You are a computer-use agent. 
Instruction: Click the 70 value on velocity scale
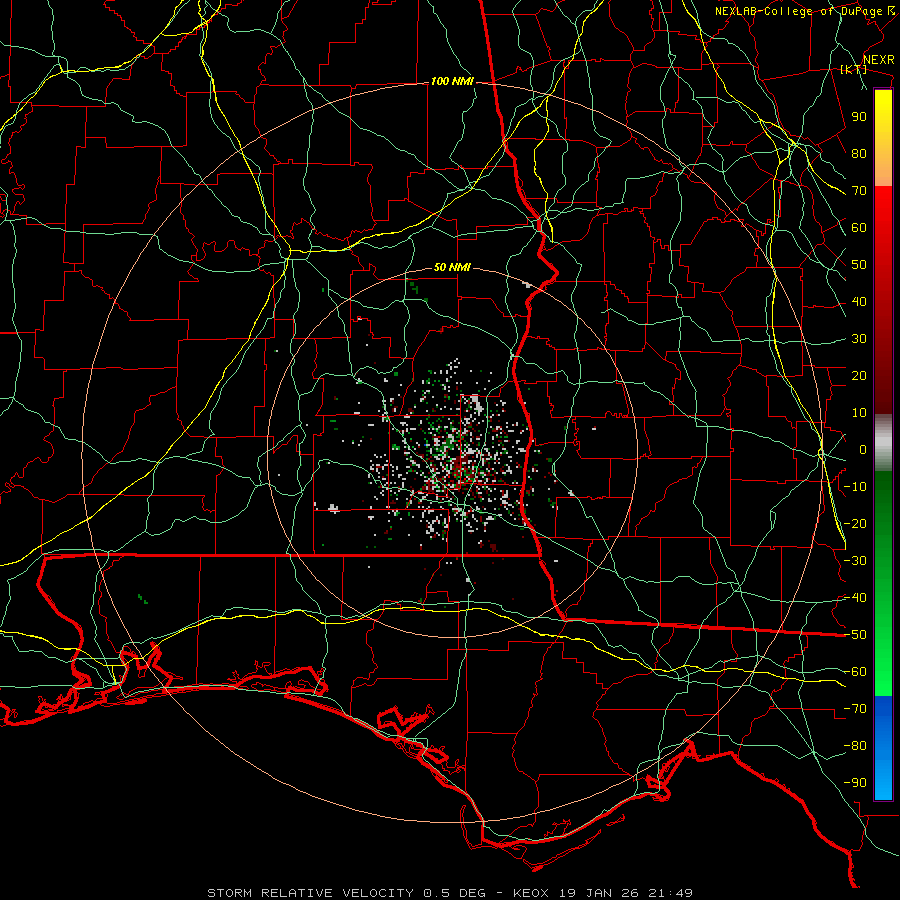pyautogui.click(x=859, y=191)
